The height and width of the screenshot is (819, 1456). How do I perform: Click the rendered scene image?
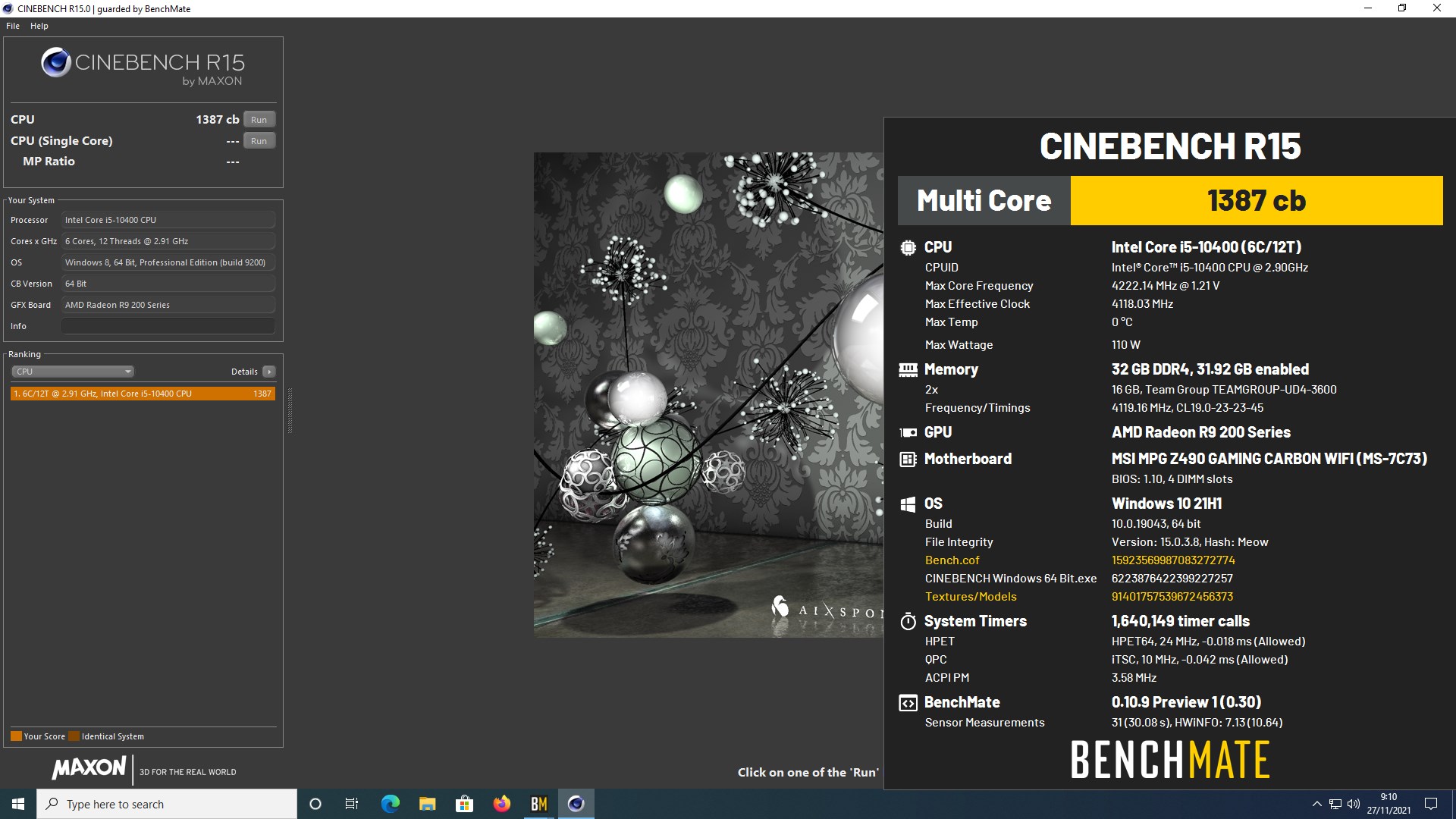click(x=708, y=394)
